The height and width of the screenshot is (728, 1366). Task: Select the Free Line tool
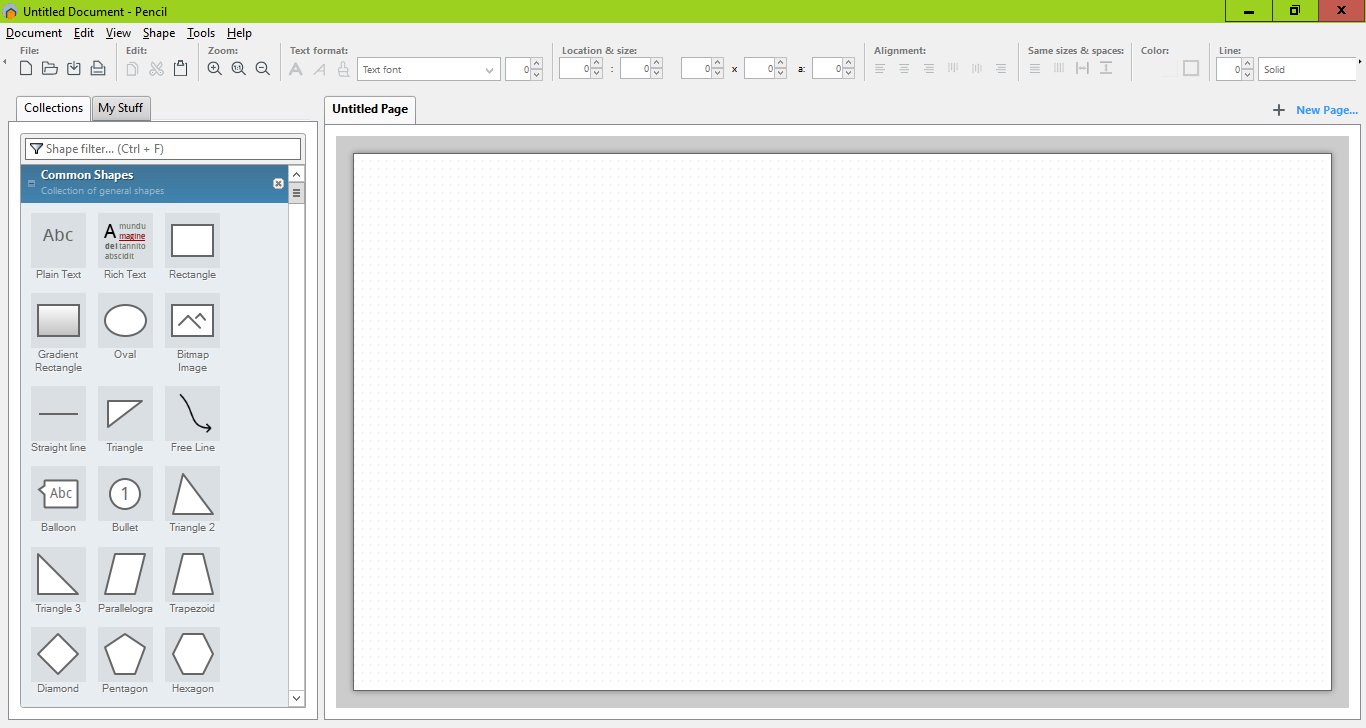click(191, 413)
